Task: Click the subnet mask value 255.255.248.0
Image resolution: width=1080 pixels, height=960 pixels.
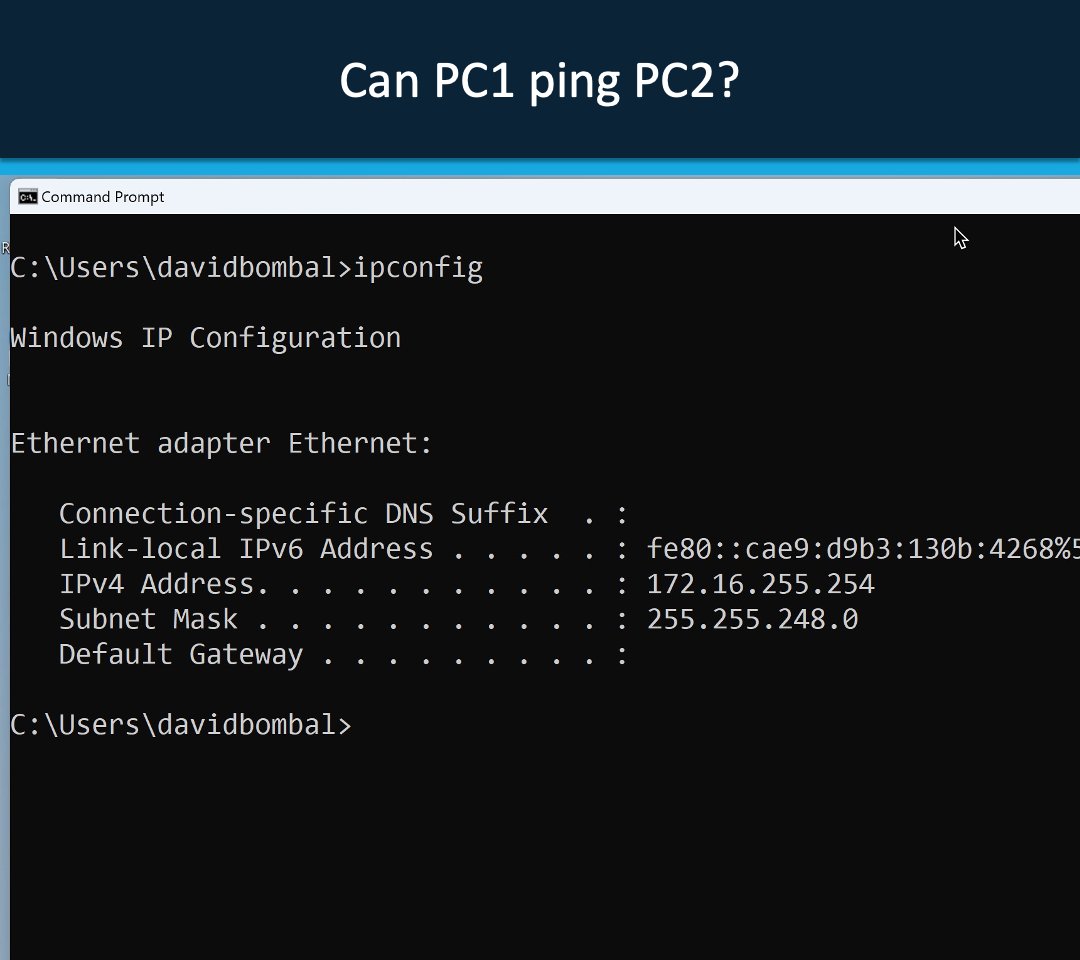Action: (x=752, y=619)
